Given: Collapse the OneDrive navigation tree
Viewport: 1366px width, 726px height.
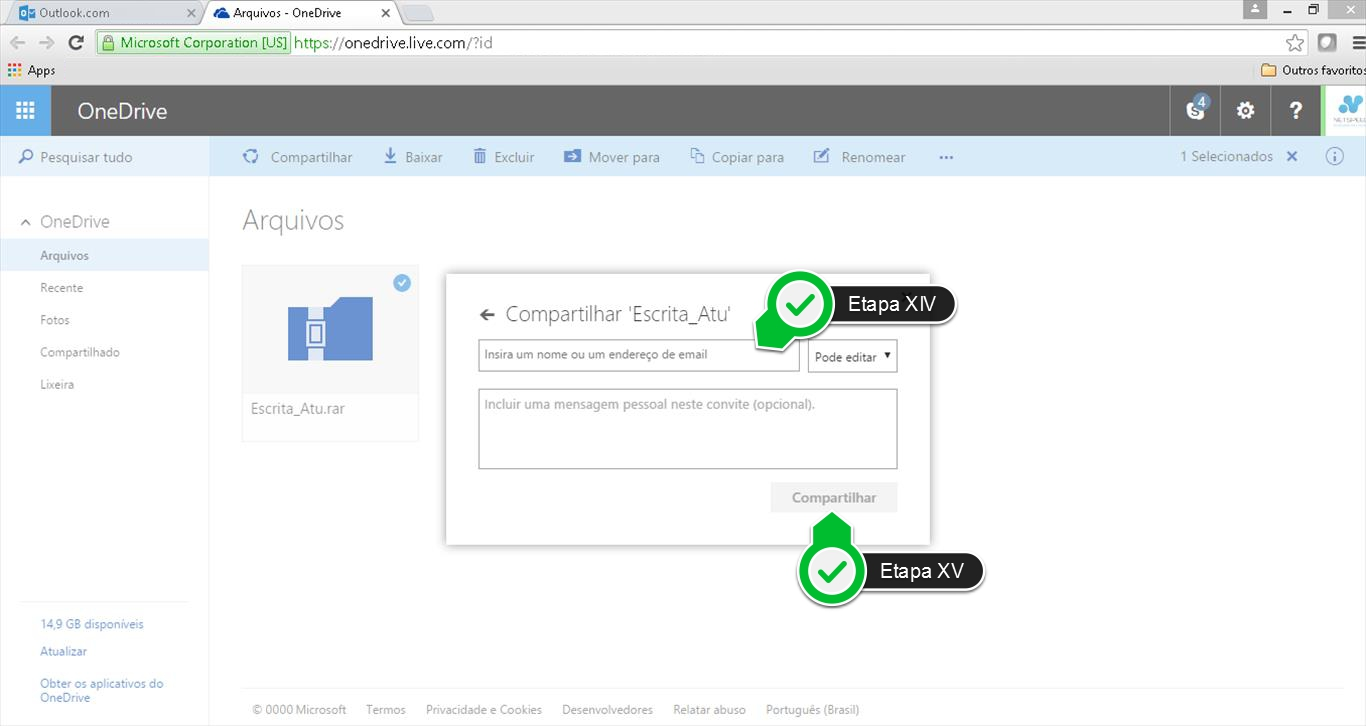Looking at the screenshot, I should [x=26, y=222].
